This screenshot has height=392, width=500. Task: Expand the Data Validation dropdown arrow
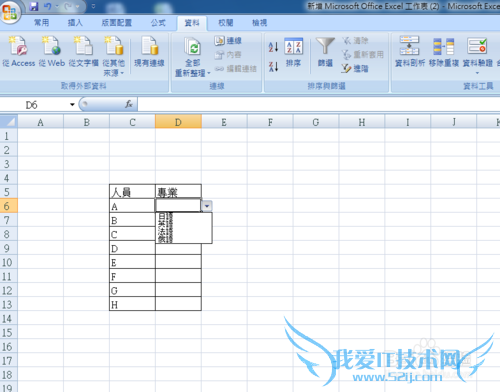[x=477, y=73]
